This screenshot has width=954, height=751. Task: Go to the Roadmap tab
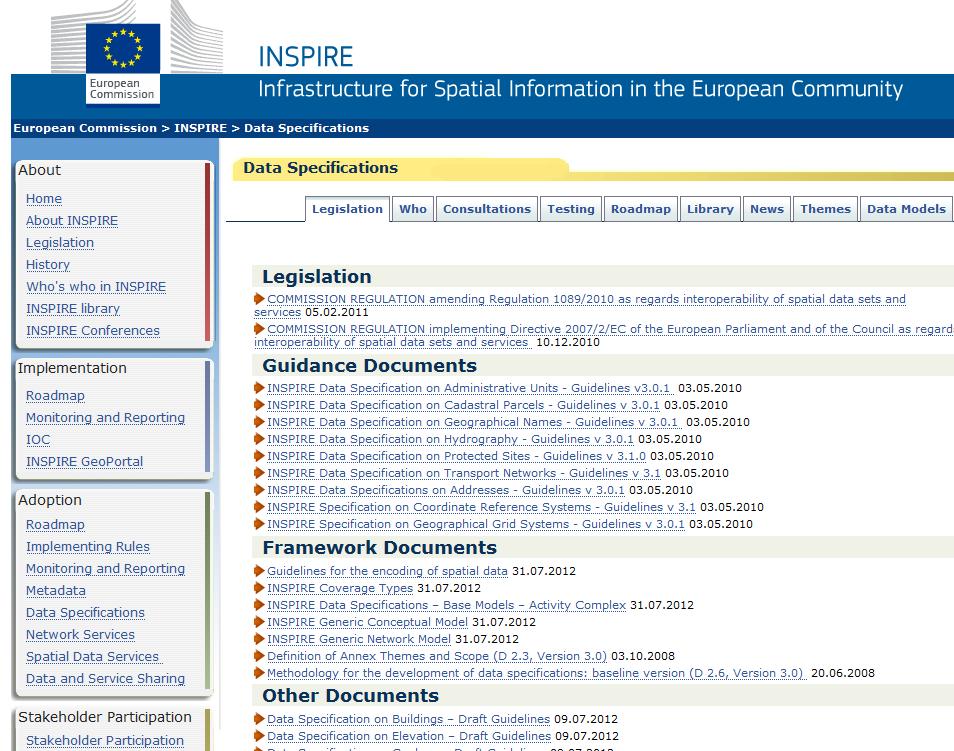[641, 209]
